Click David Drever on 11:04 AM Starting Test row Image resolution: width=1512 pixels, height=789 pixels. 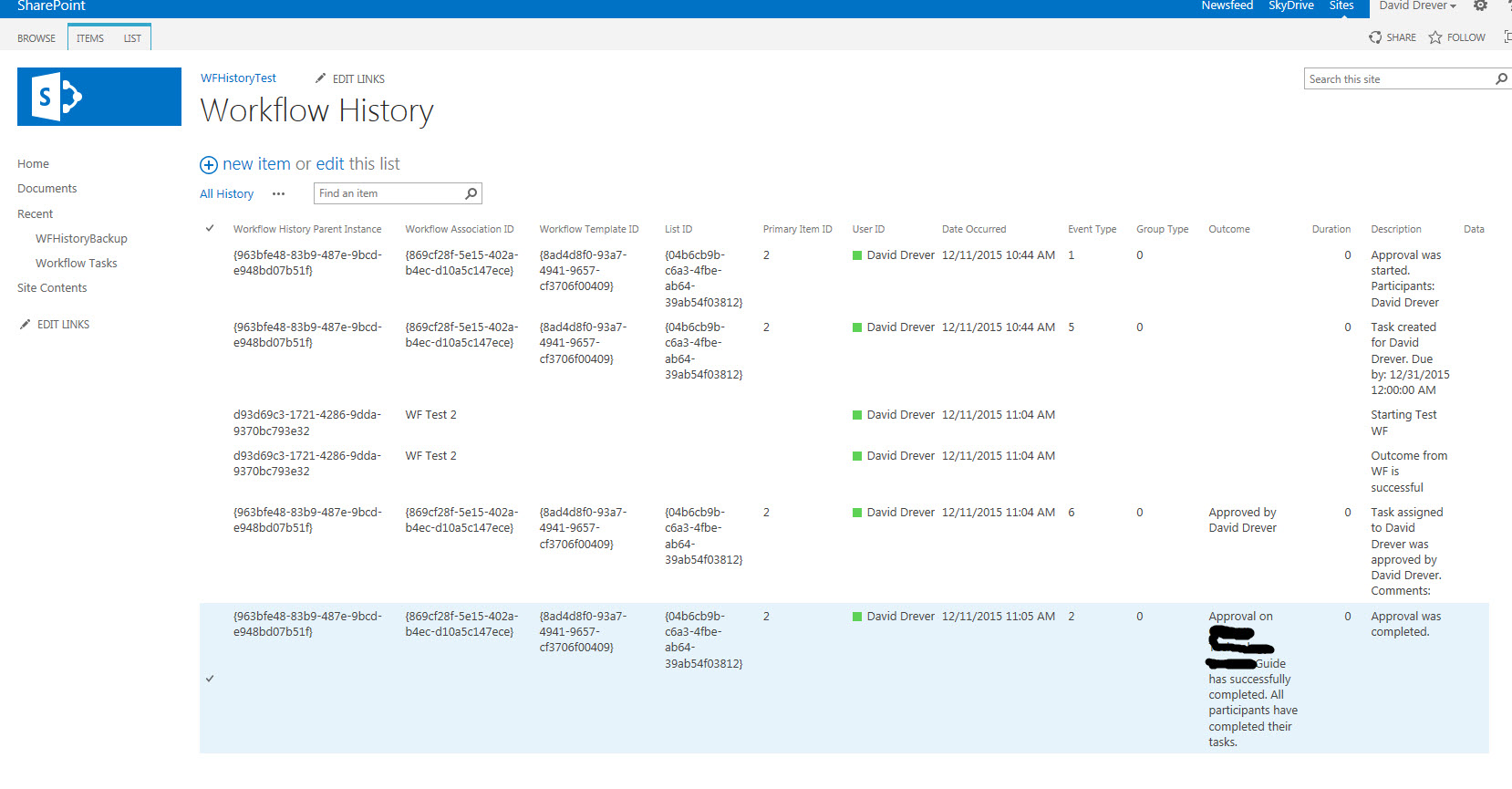click(901, 415)
